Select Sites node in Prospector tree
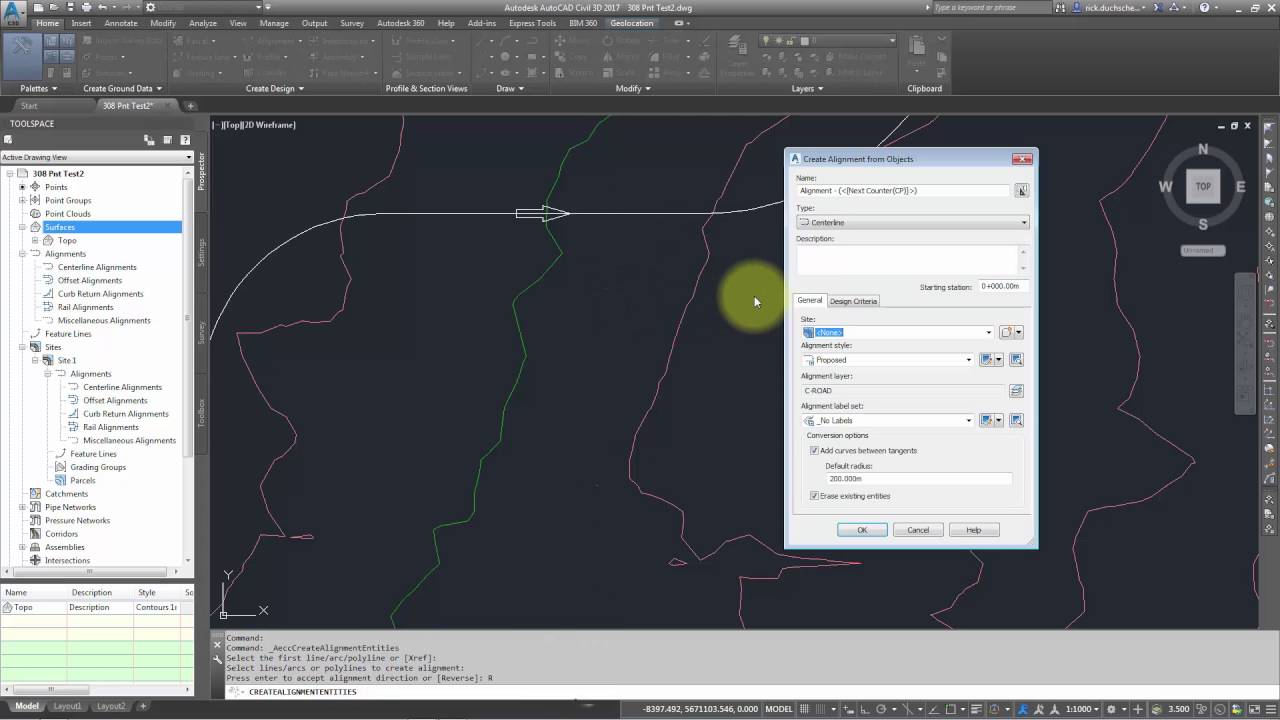This screenshot has width=1280, height=720. (53, 347)
